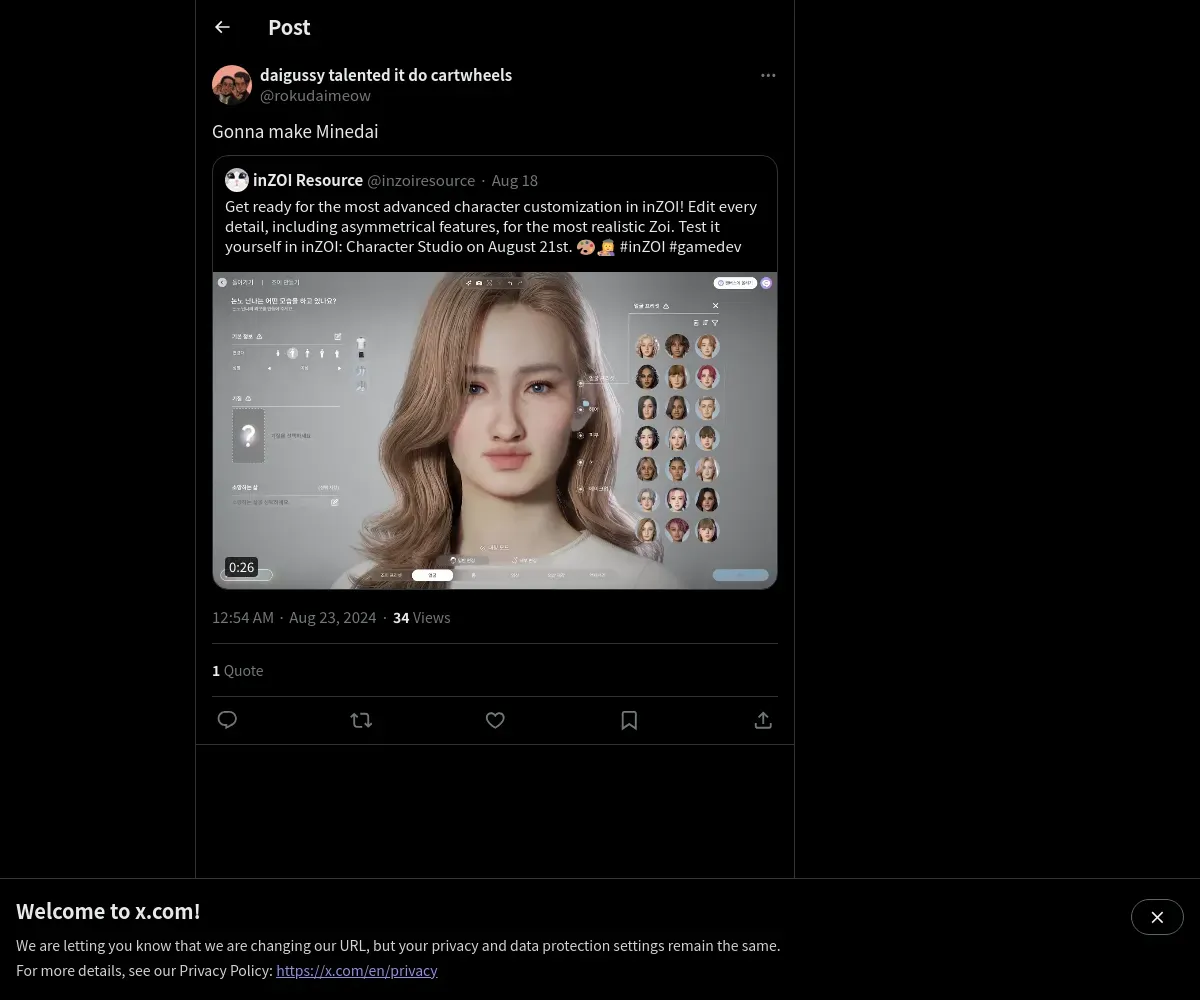The width and height of the screenshot is (1200, 1000).
Task: Open daigussy talented it do cartwheels profile
Action: (x=386, y=75)
